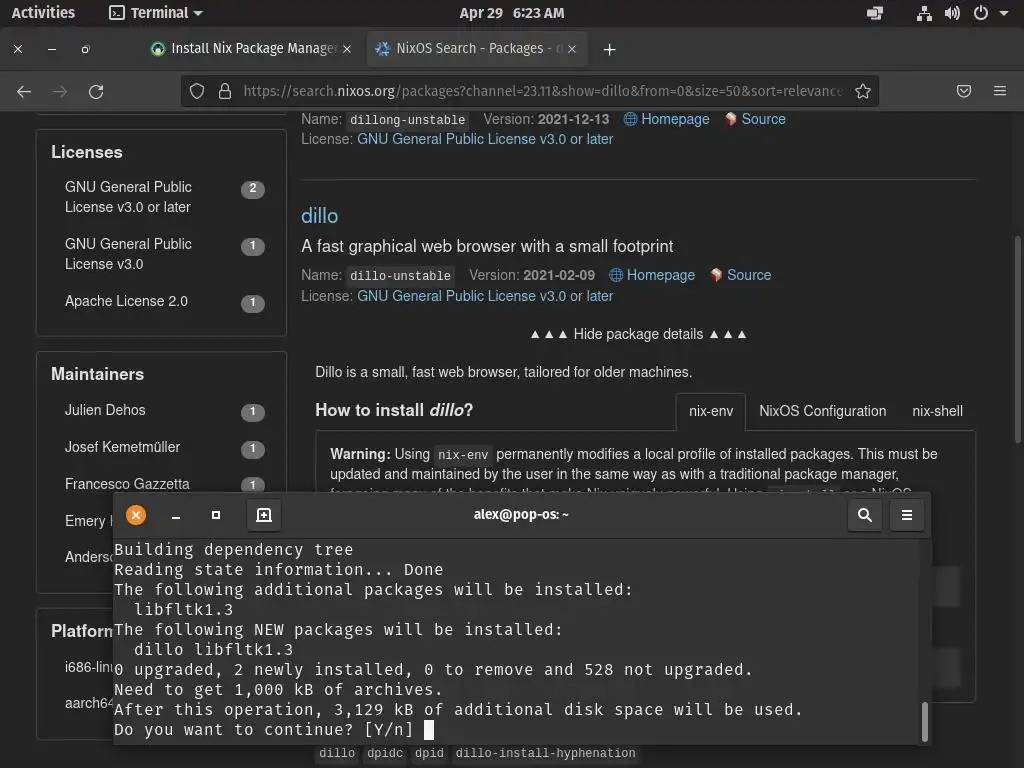Bookmark this page with the star icon
This screenshot has height=768, width=1024.
pyautogui.click(x=863, y=91)
